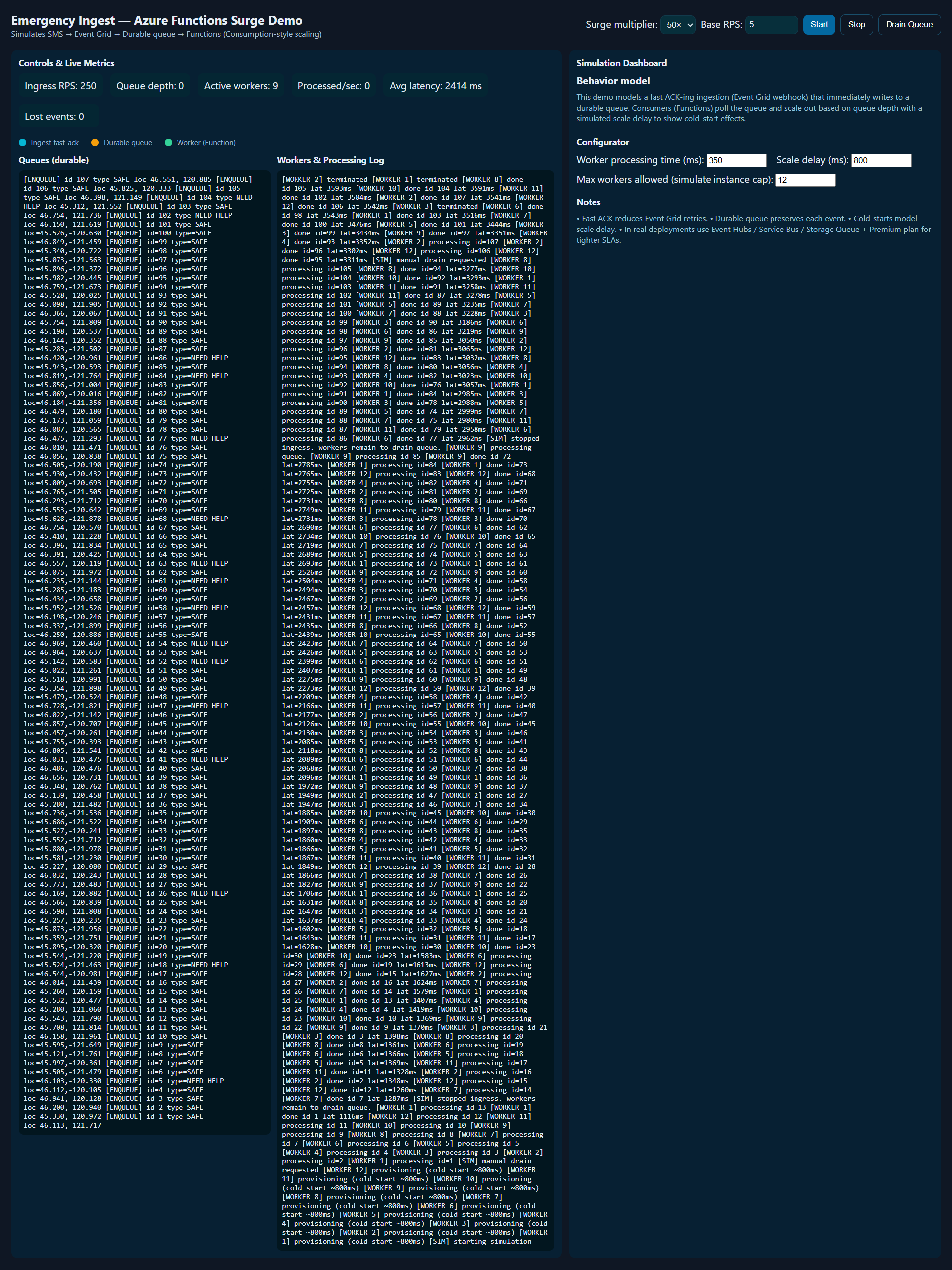Click the orange Durable queue legend dot
Screen dimensions: 952x1270
[x=95, y=143]
